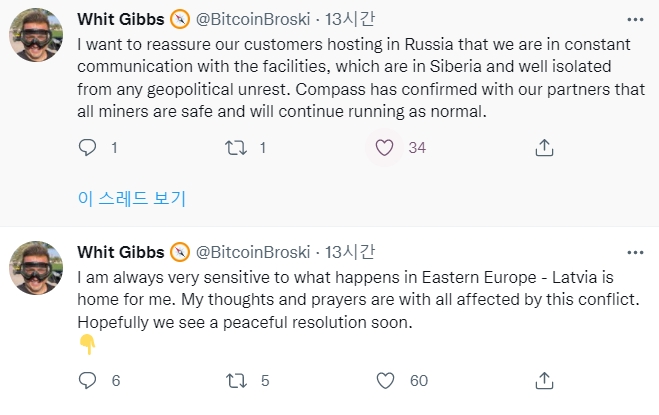Image resolution: width=659 pixels, height=415 pixels.
Task: Reply to the Siberia hosting tweet
Action: 88,148
